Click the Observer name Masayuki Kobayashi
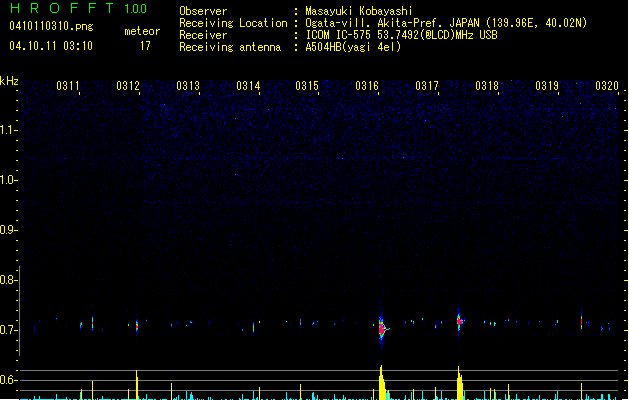 click(x=358, y=11)
